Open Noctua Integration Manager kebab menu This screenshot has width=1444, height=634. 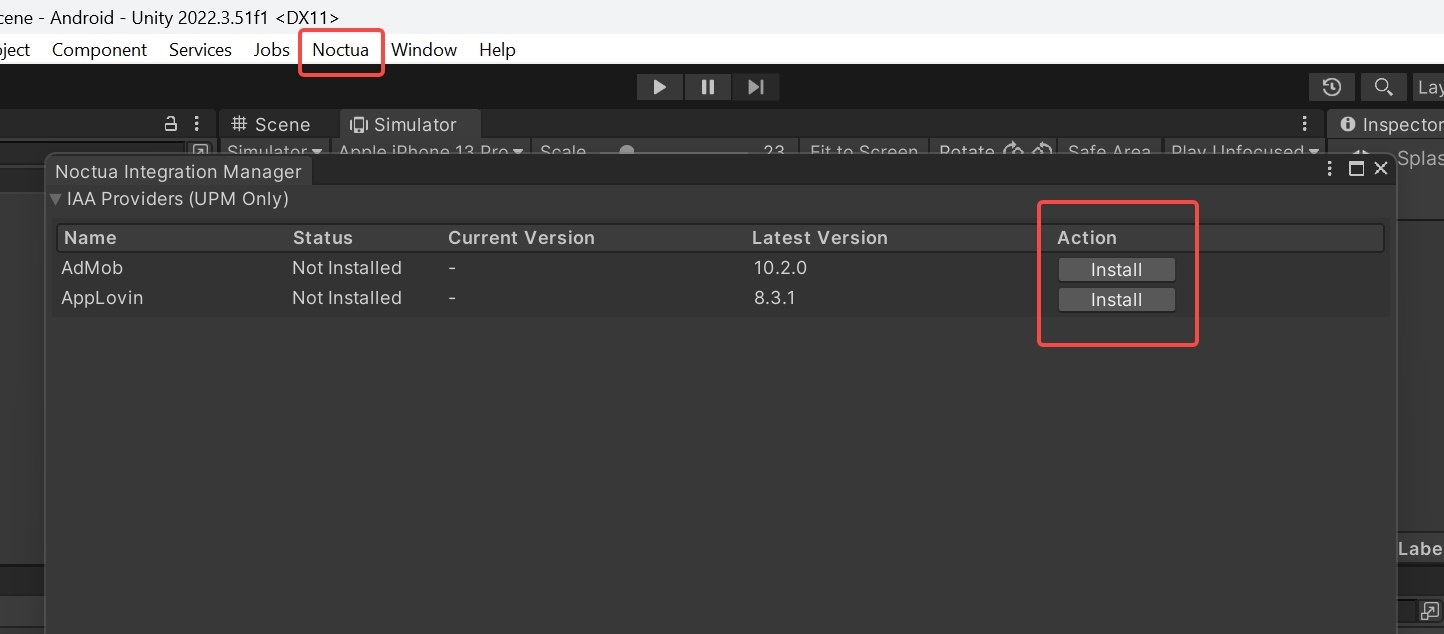pyautogui.click(x=1331, y=169)
